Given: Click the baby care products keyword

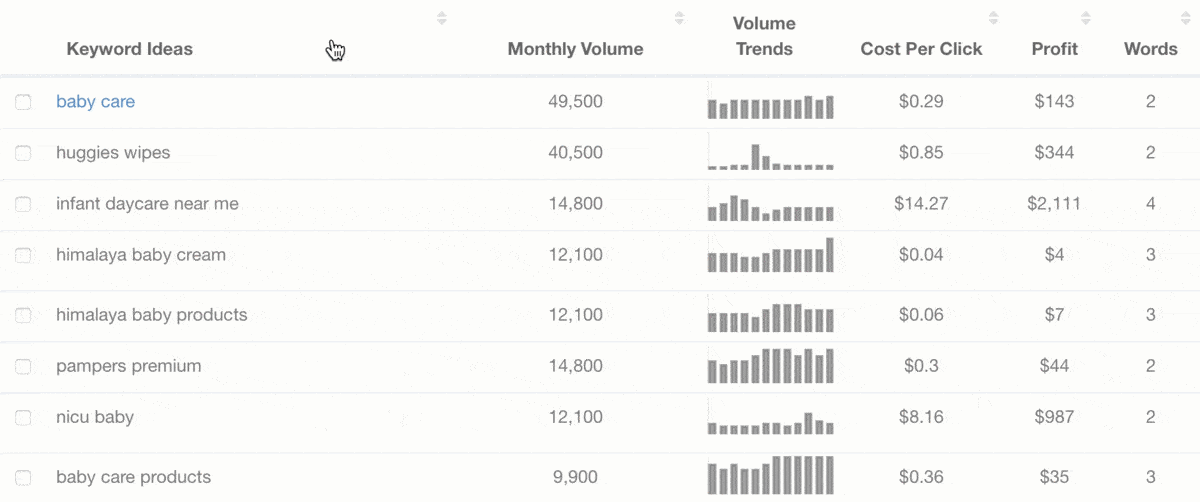Looking at the screenshot, I should coord(133,477).
